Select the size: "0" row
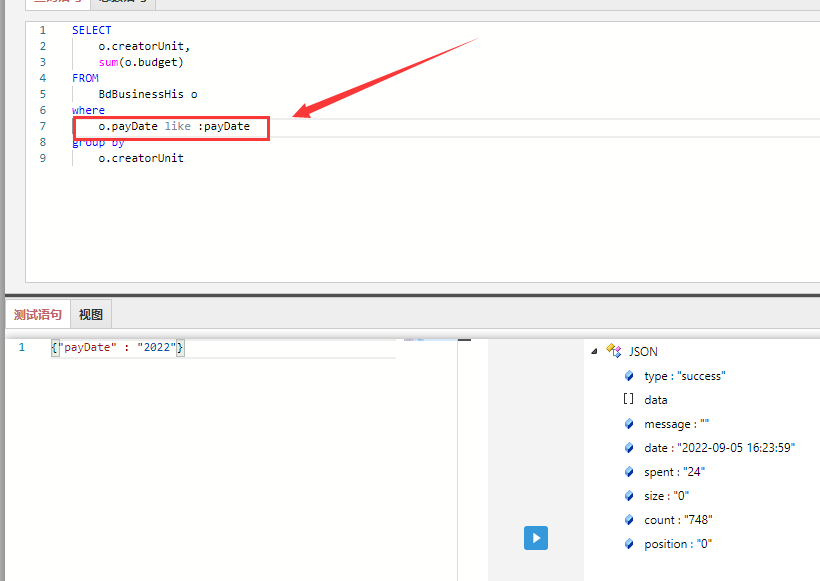This screenshot has height=581, width=820. [x=666, y=496]
